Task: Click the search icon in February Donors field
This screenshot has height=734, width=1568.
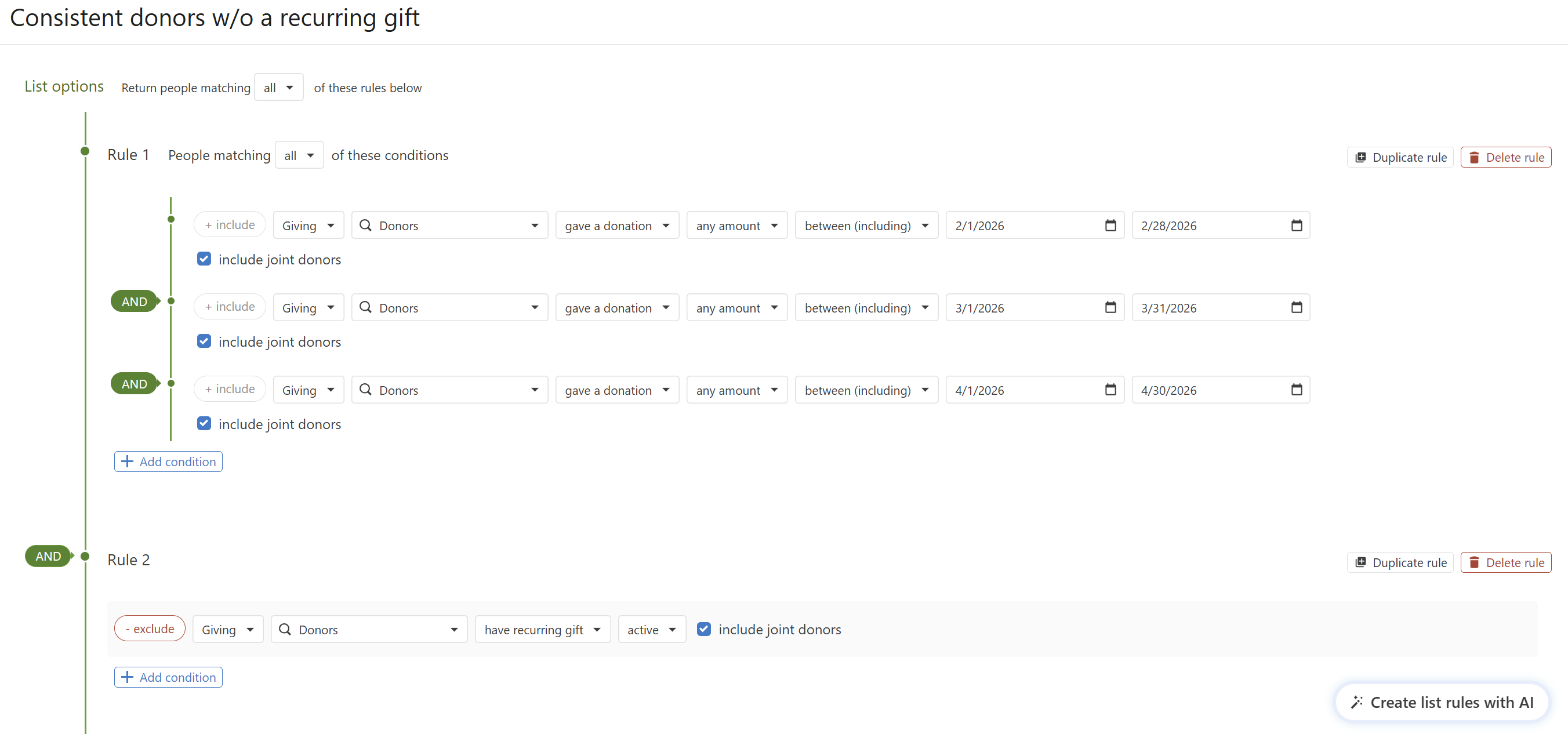Action: pyautogui.click(x=365, y=225)
